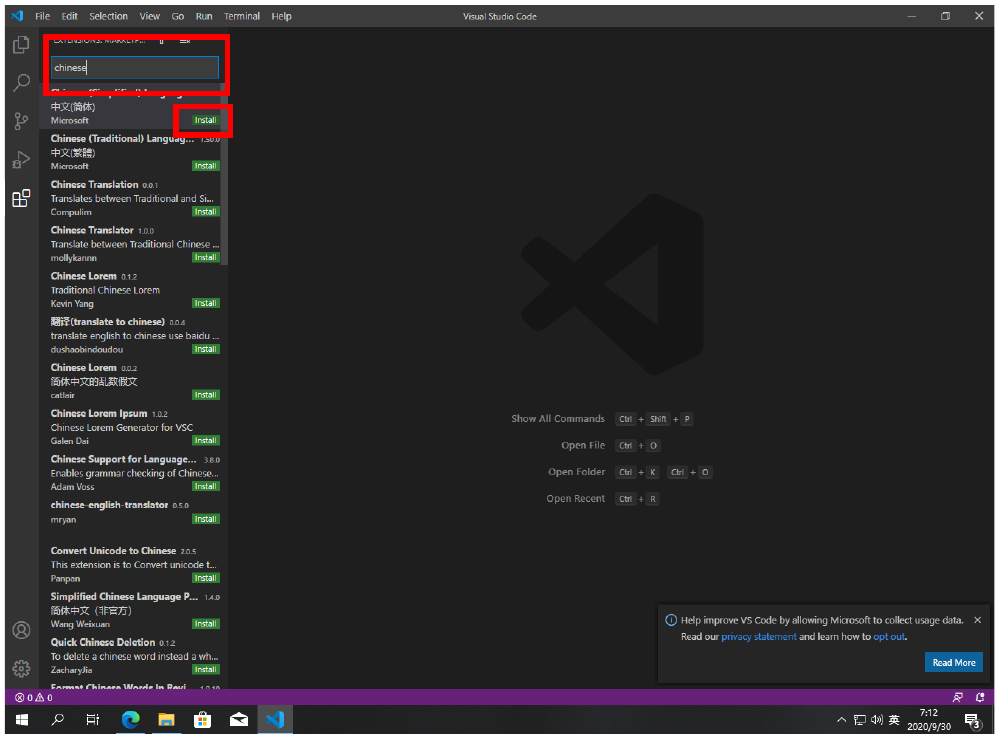Open the Manage gear icon
Screen dimensions: 1004x741
pos(21,668)
